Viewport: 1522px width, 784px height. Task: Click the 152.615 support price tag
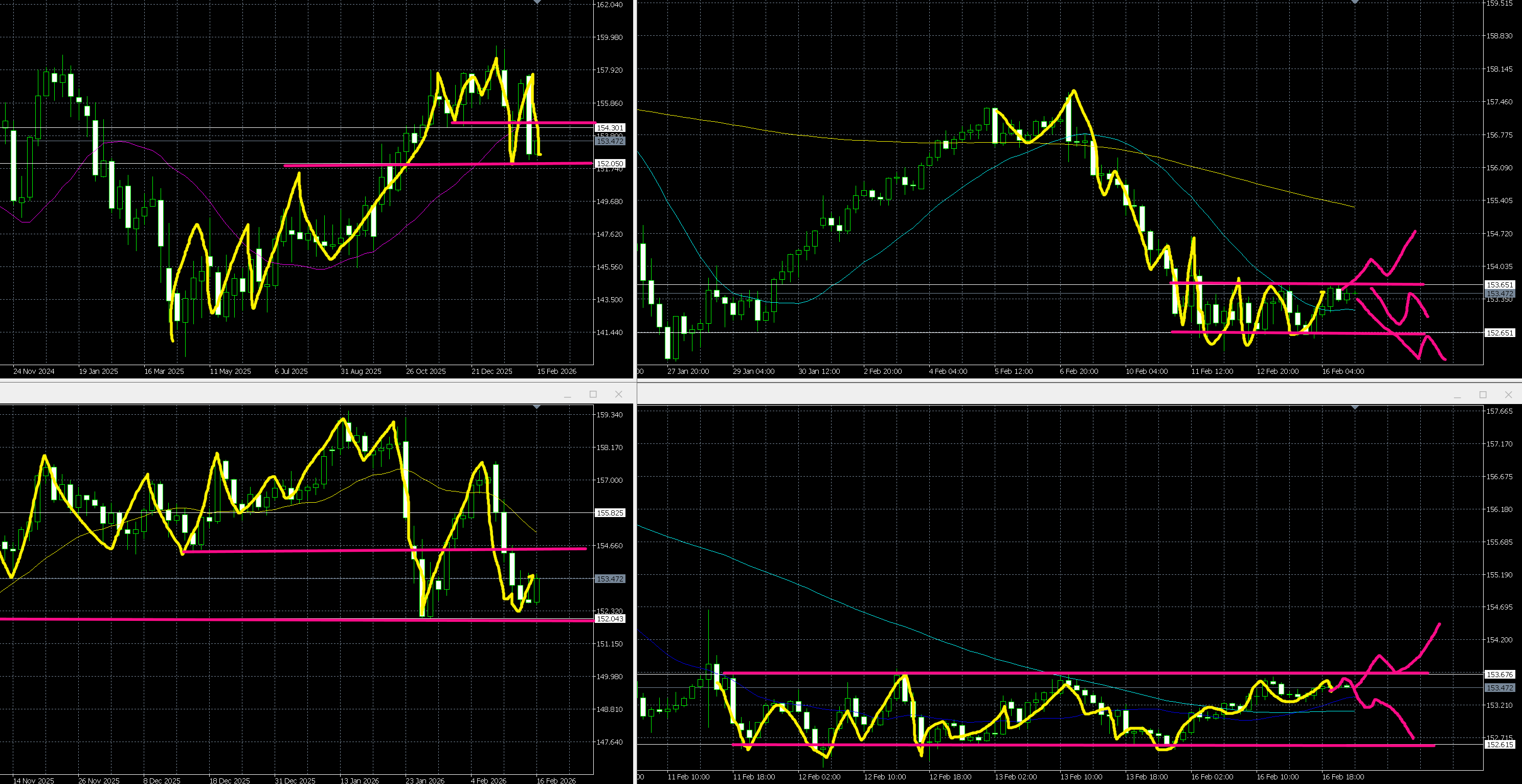coord(1499,745)
